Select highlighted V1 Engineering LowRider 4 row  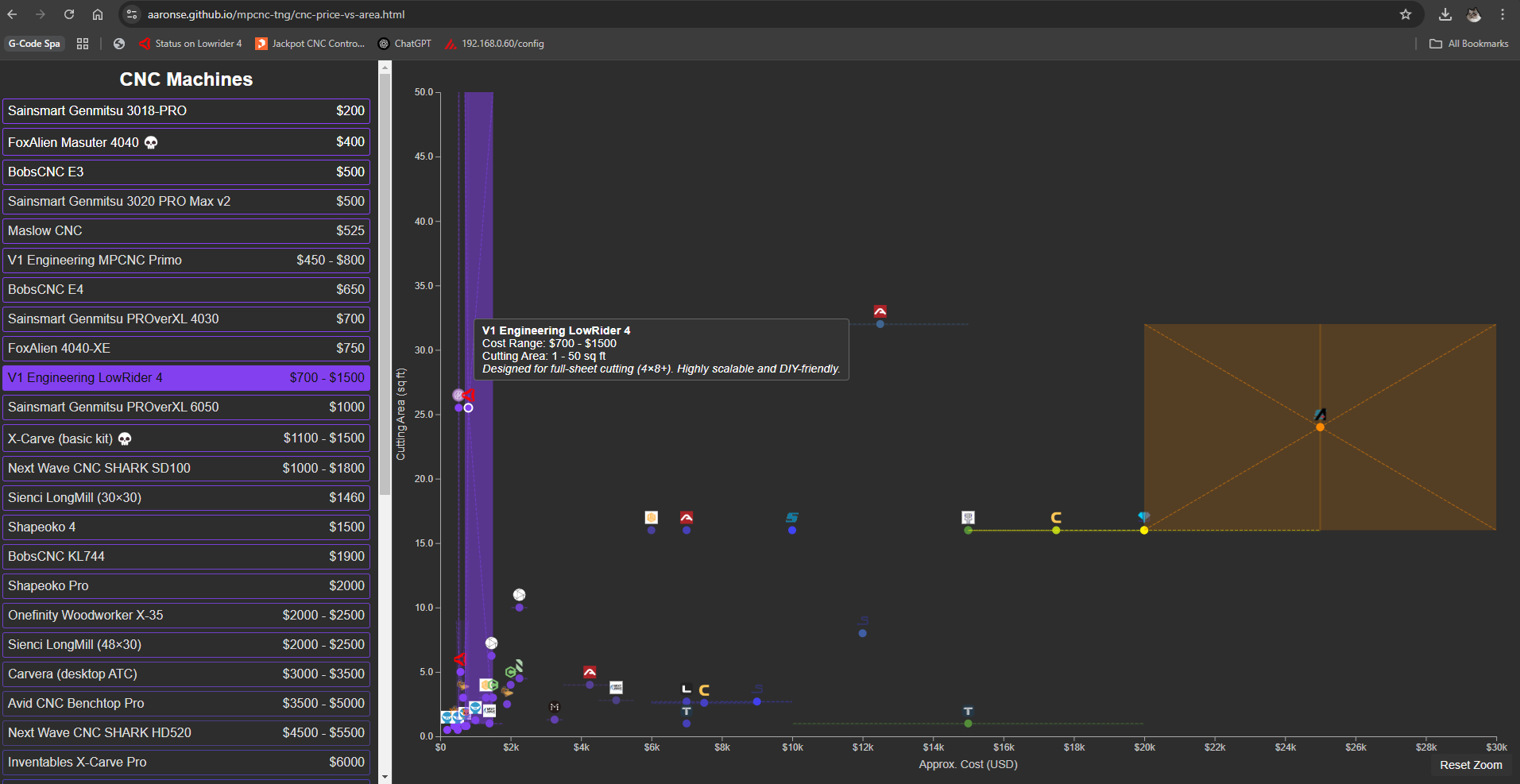(186, 378)
